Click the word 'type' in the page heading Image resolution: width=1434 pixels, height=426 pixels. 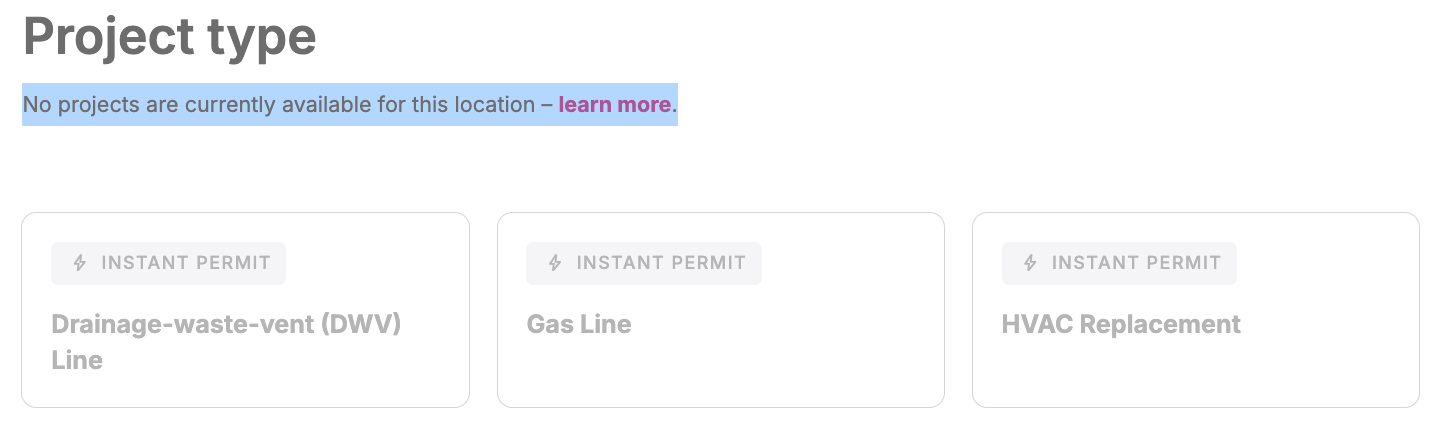pyautogui.click(x=262, y=37)
